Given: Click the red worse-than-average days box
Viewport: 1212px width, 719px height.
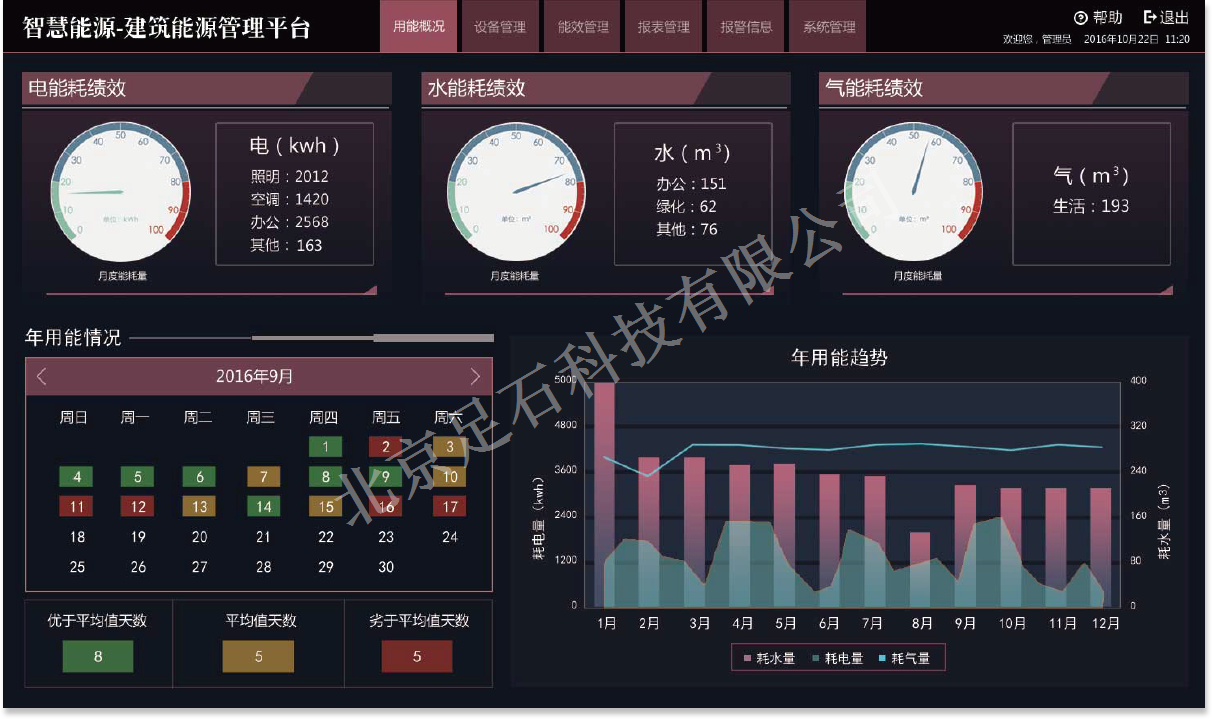Looking at the screenshot, I should coord(417,657).
